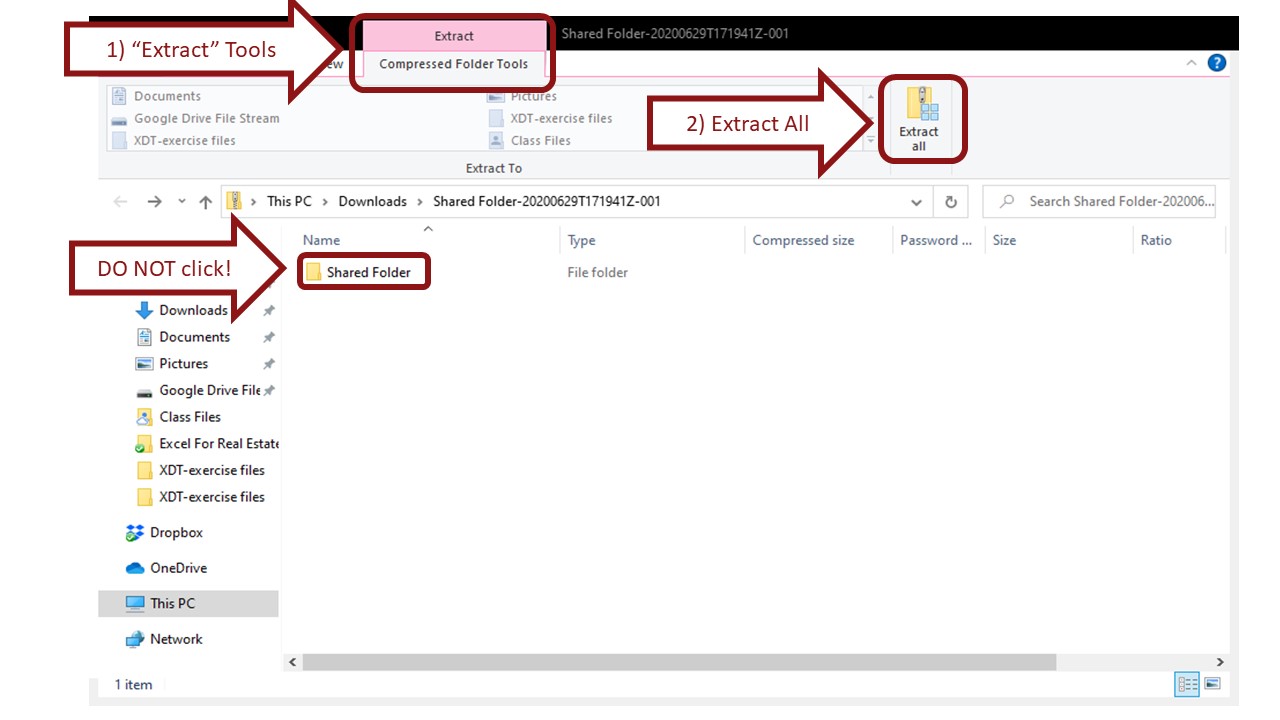Choose XDT-exercise files above Class Files destination
Image resolution: width=1280 pixels, height=720 pixels.
pyautogui.click(x=550, y=118)
